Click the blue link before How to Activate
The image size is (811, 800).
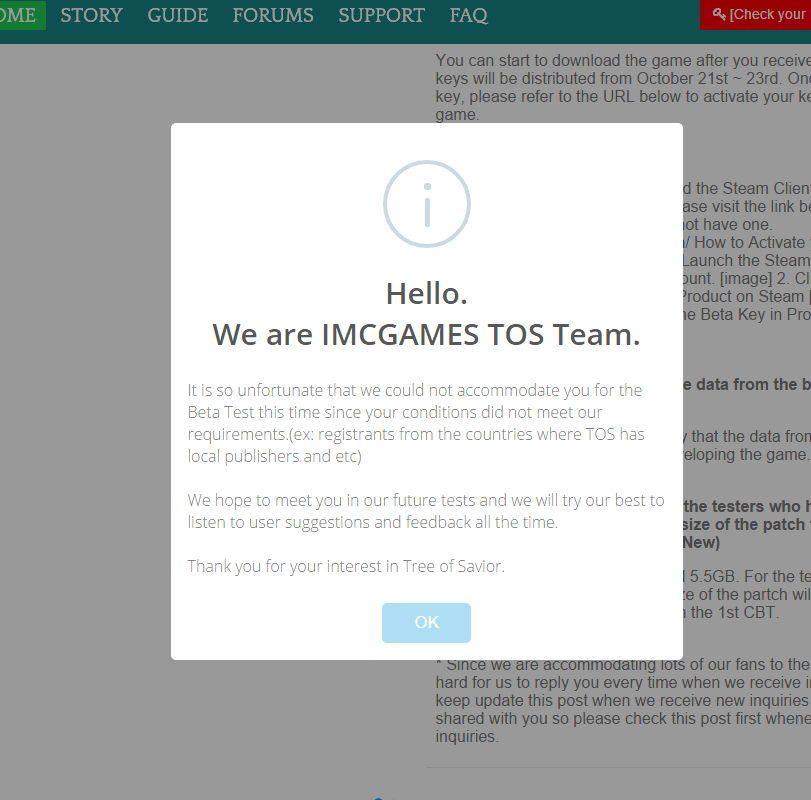point(685,242)
